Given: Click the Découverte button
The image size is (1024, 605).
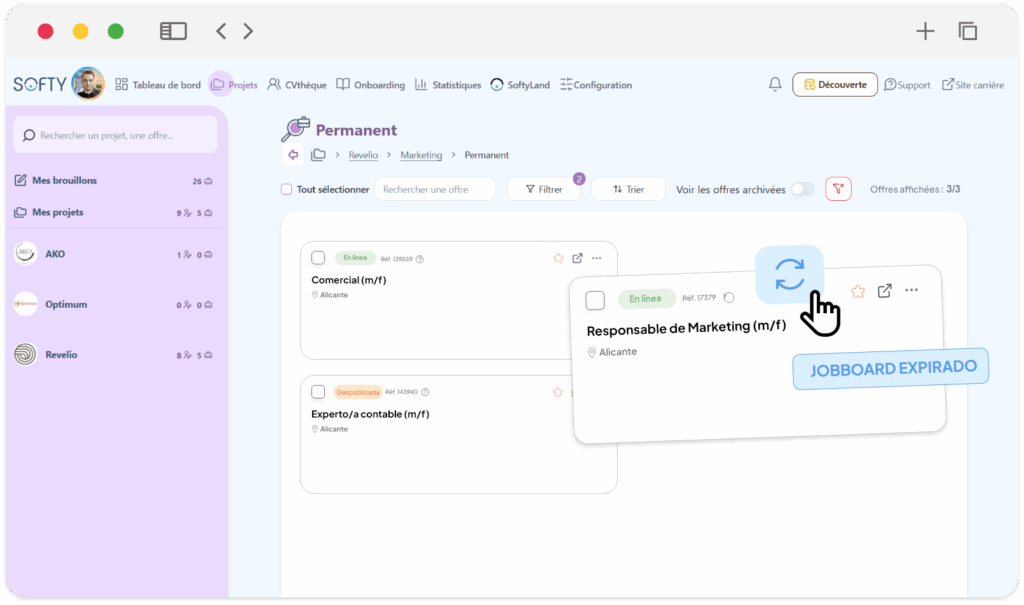Looking at the screenshot, I should point(835,85).
